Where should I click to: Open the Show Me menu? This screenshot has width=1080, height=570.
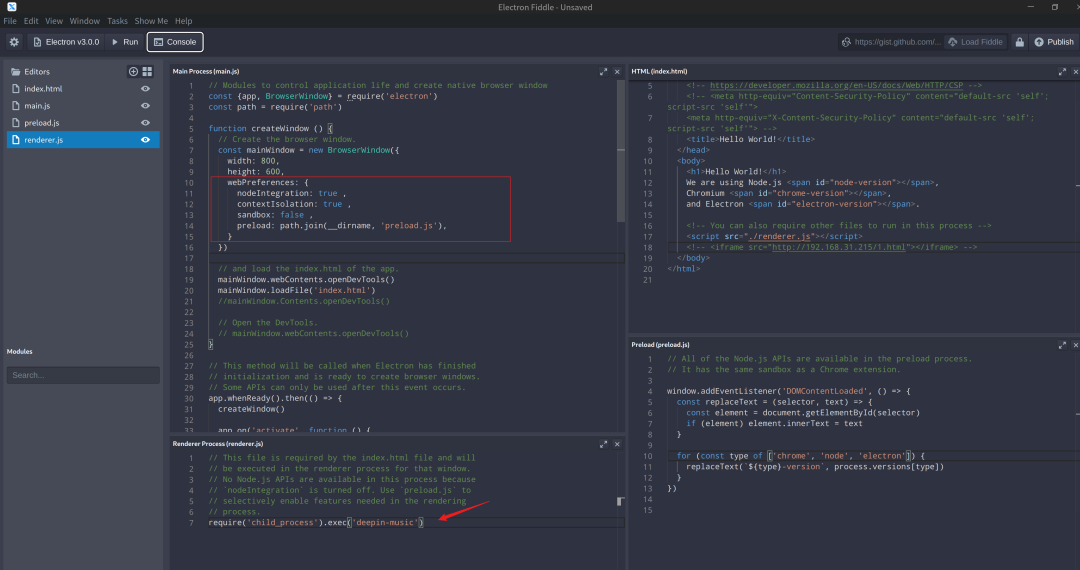(x=151, y=21)
